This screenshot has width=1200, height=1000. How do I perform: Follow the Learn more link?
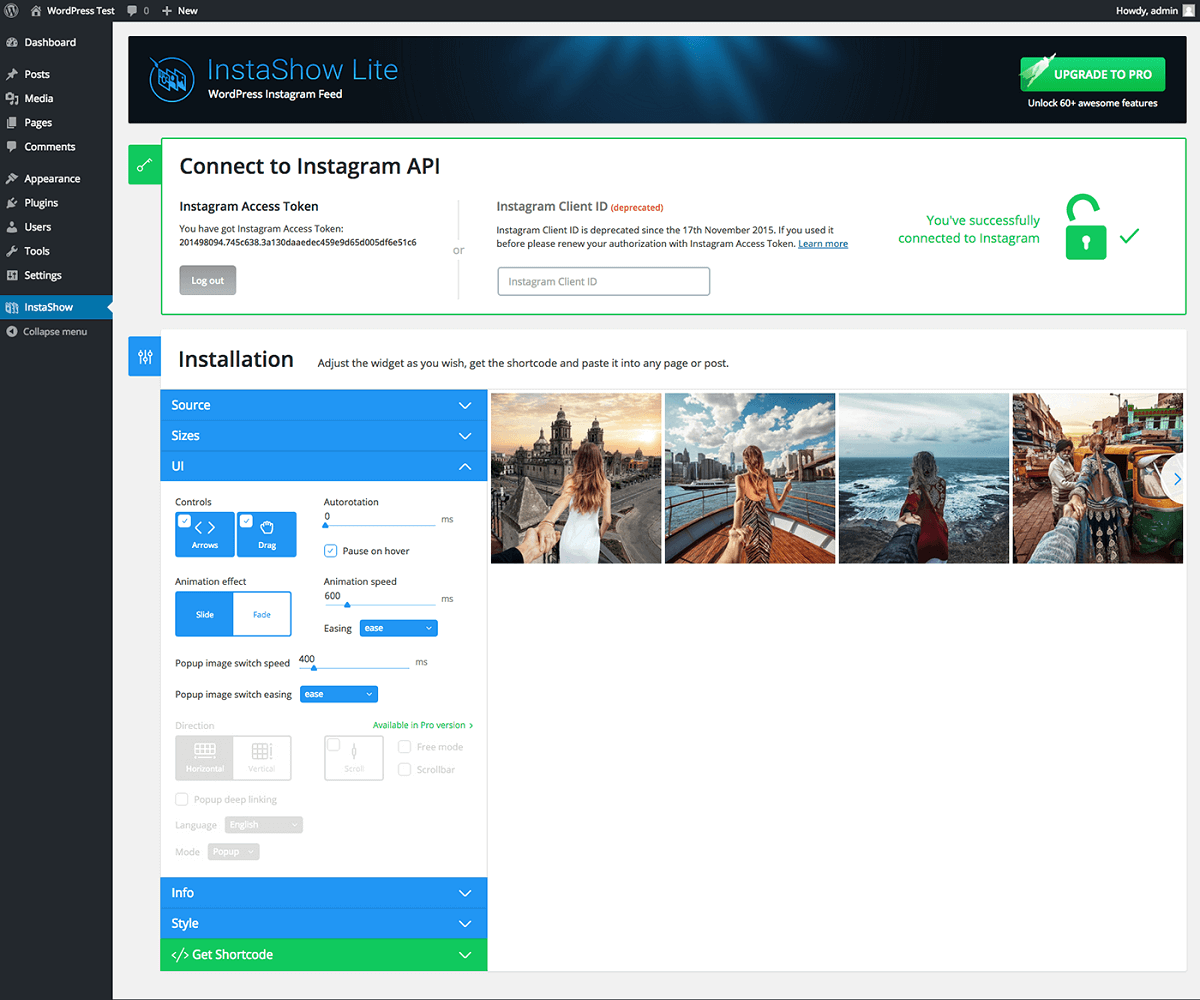tap(823, 244)
